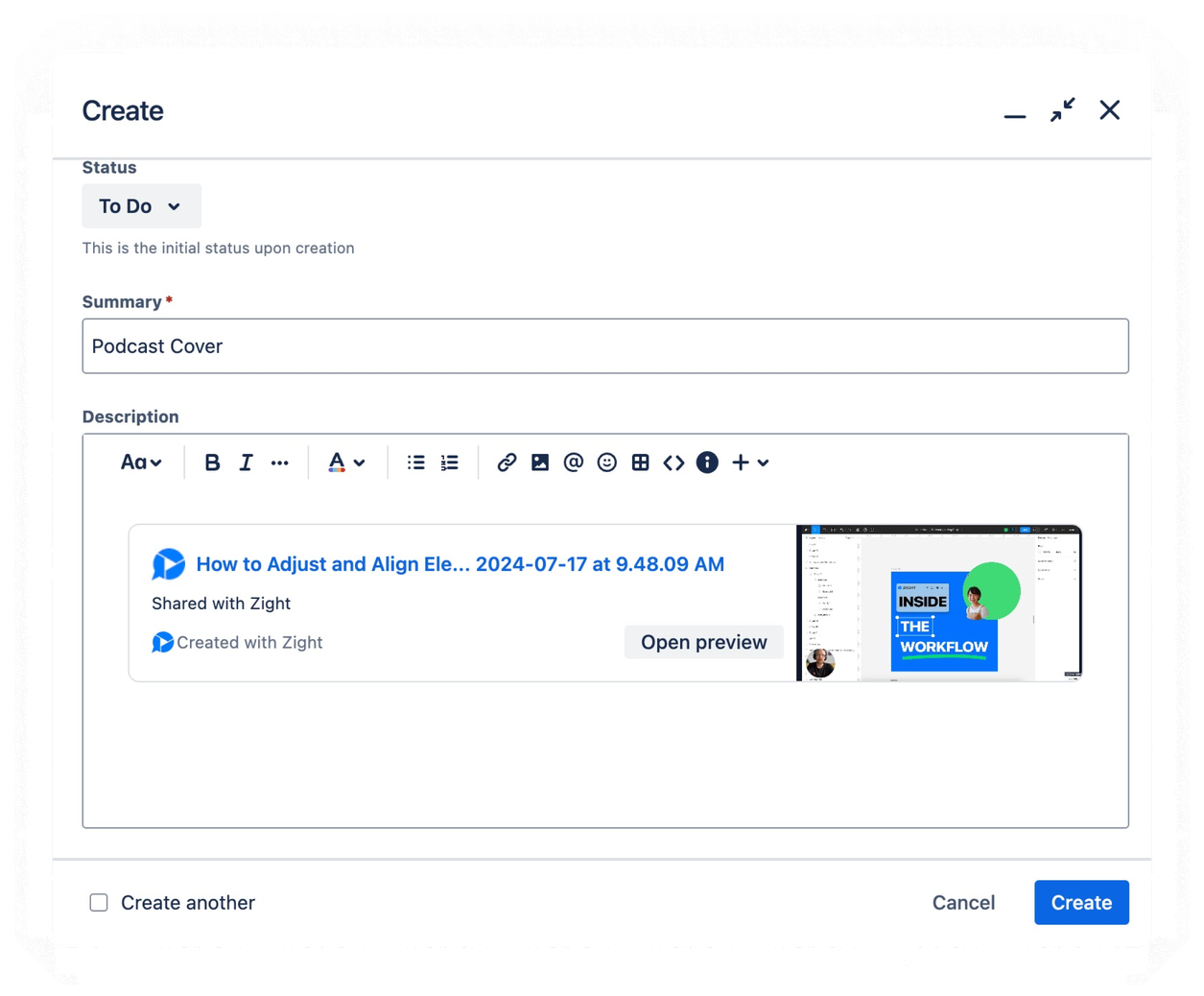Screen dimensions: 1204x996
Task: Click the small Zight icon near Created with Zight
Action: pos(162,642)
